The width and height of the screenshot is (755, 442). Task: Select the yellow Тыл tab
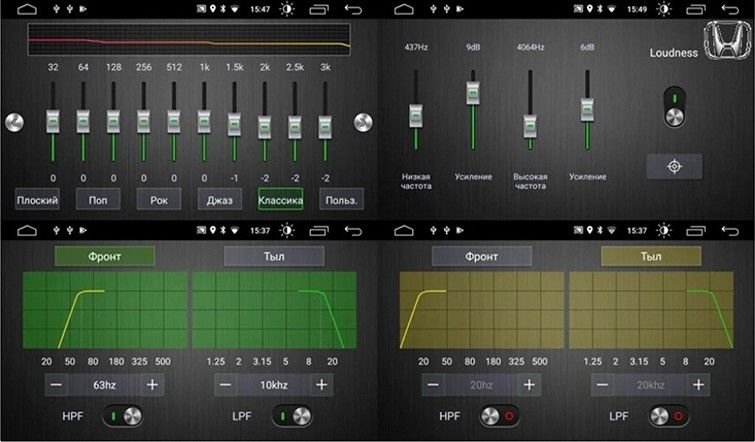[651, 256]
